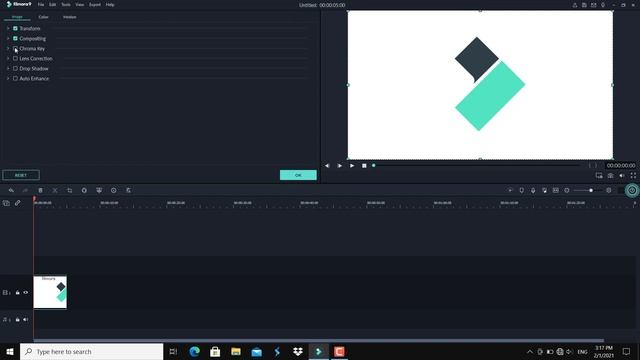
Task: Expand the Drop Shadow section arrow
Action: pos(8,69)
